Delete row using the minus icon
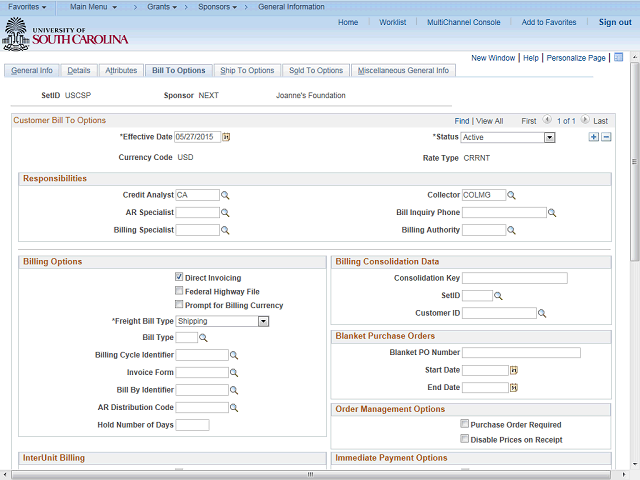Screen dimensions: 640x480 point(606,137)
